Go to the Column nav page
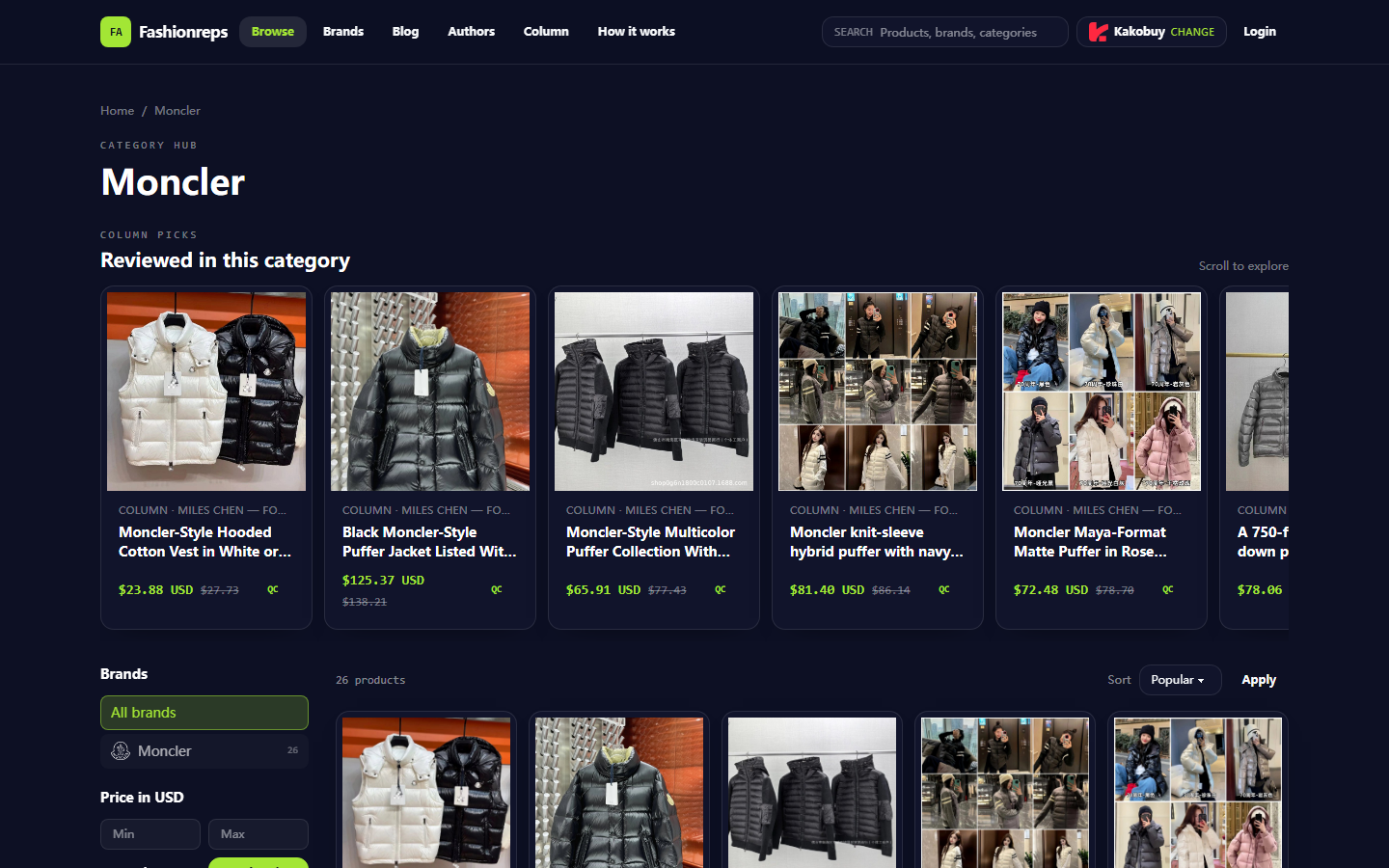This screenshot has width=1389, height=868. coord(546,32)
